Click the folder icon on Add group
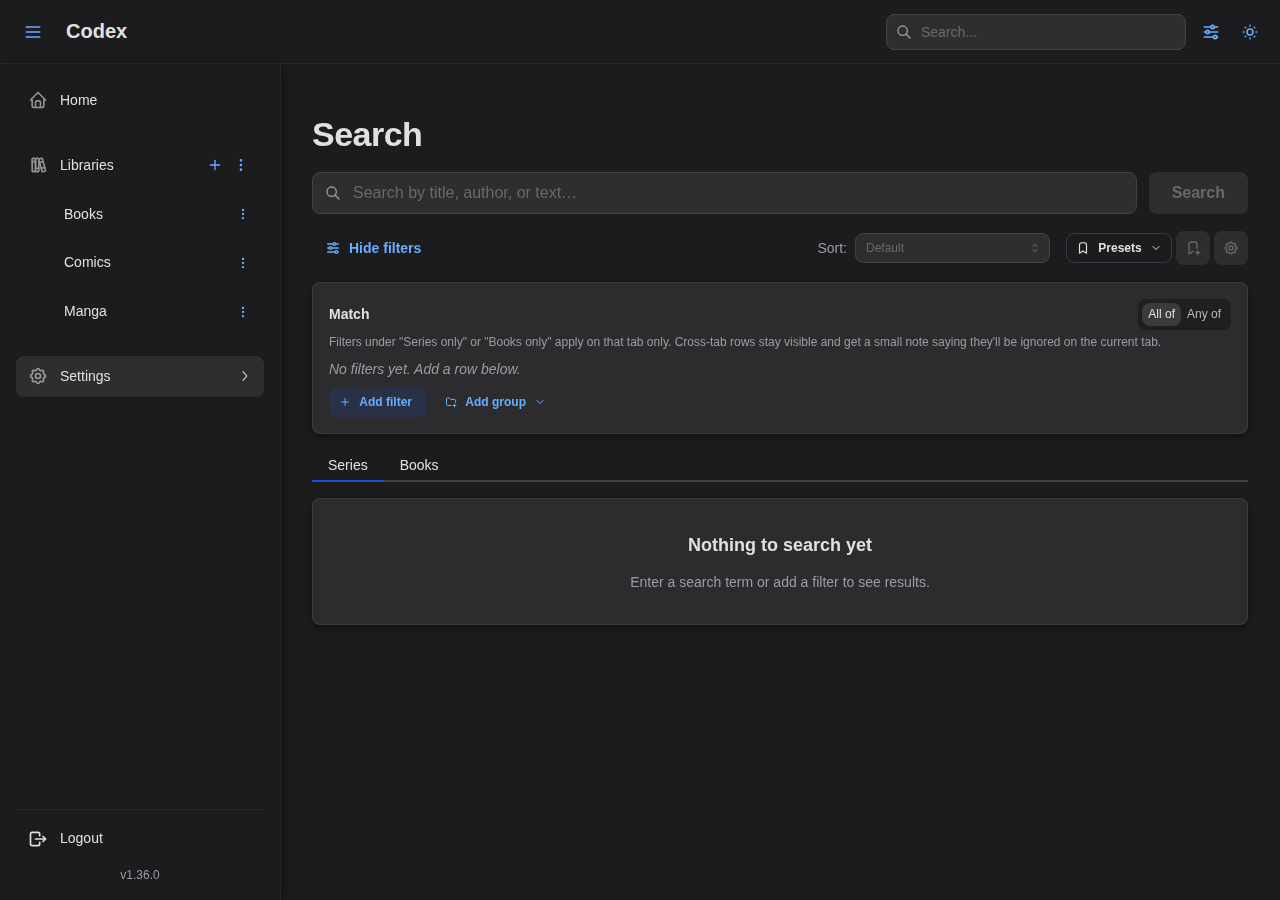This screenshot has height=900, width=1280. click(x=451, y=402)
